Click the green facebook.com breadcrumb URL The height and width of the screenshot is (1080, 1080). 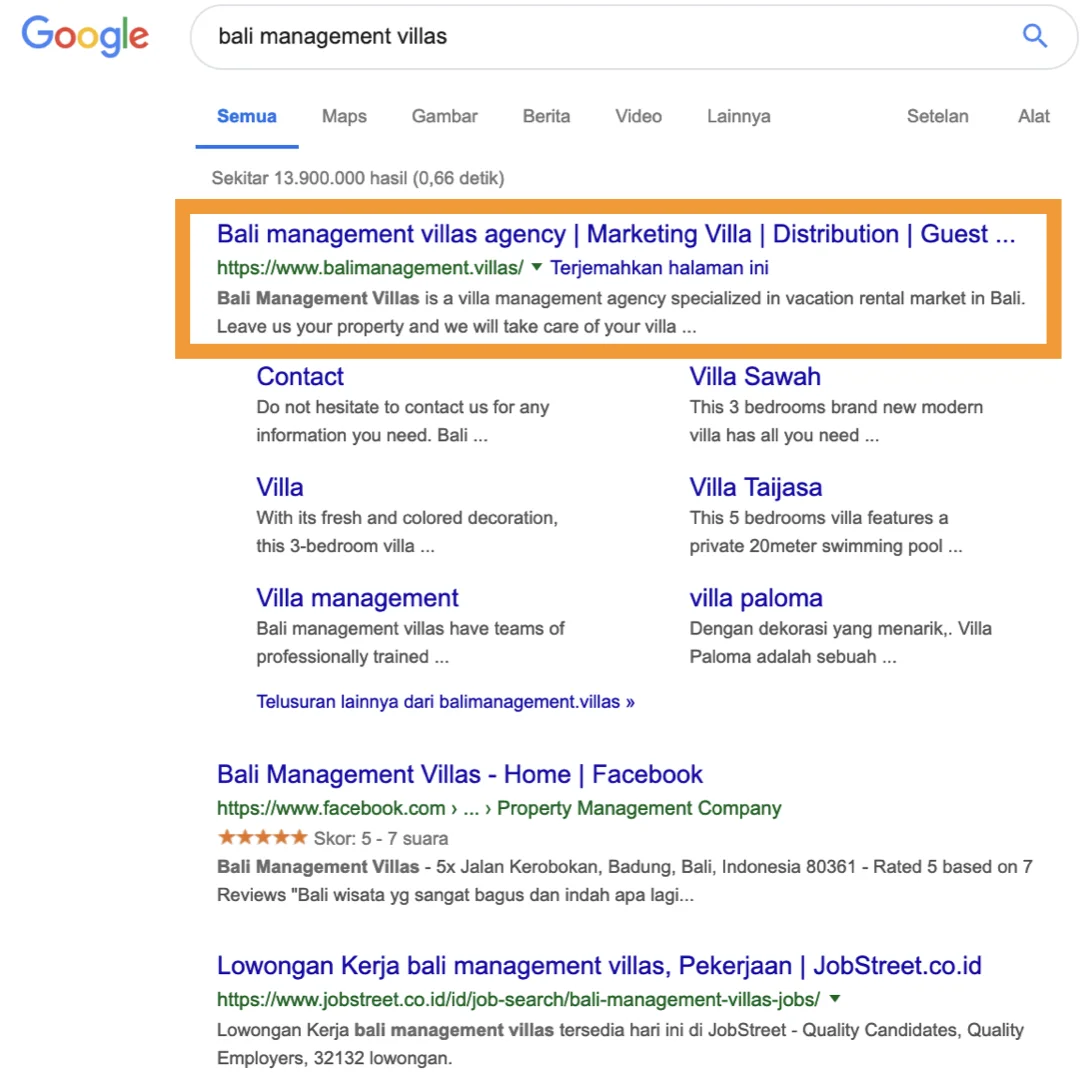coord(499,808)
